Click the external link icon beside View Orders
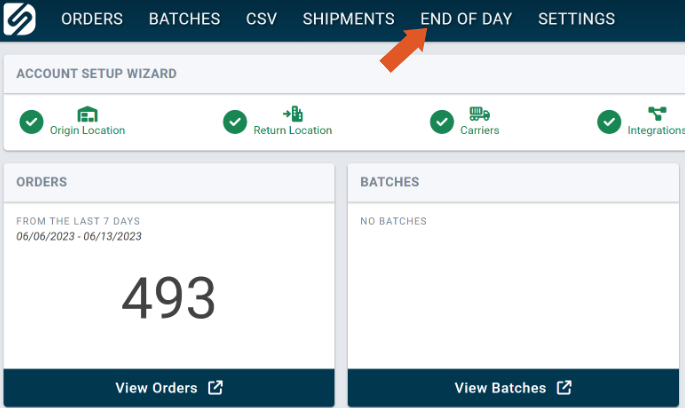The width and height of the screenshot is (685, 408). (216, 388)
